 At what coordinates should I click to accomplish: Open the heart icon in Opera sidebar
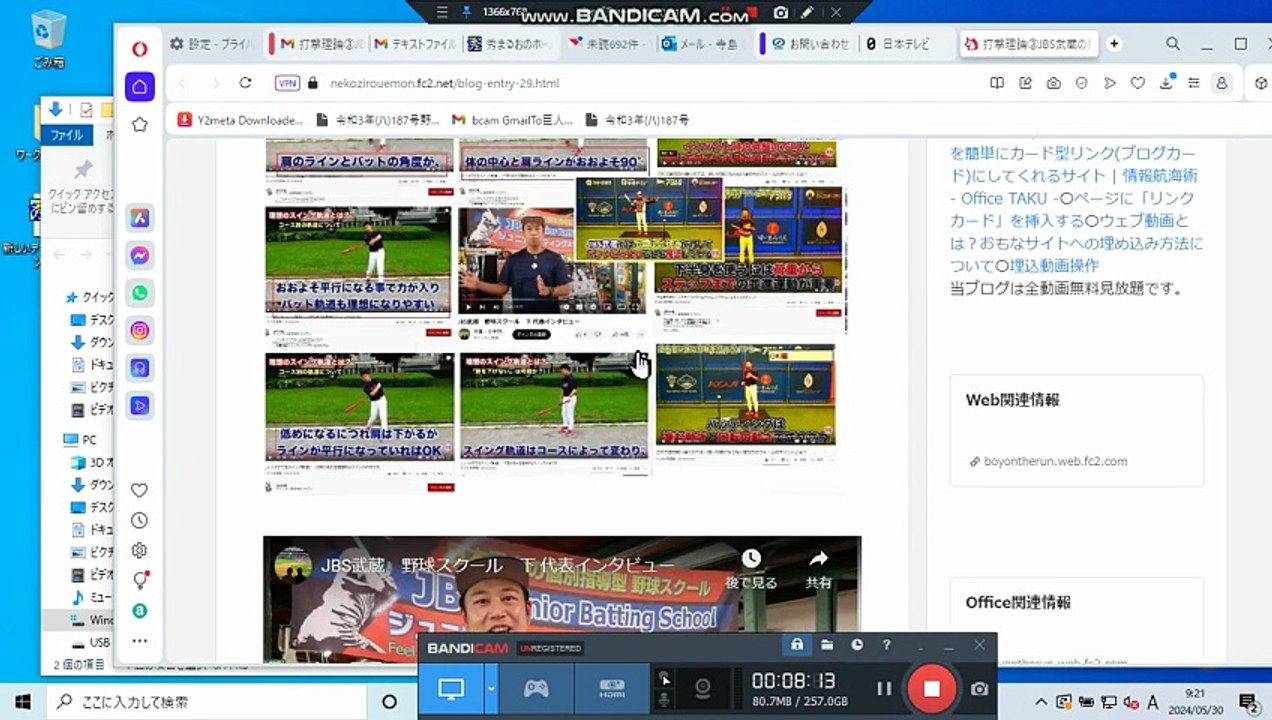click(x=140, y=490)
